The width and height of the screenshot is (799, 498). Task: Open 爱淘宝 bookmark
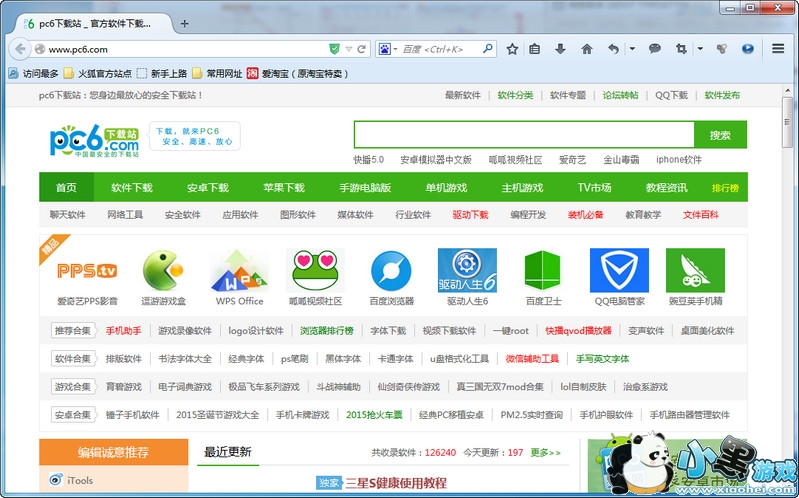tap(298, 73)
